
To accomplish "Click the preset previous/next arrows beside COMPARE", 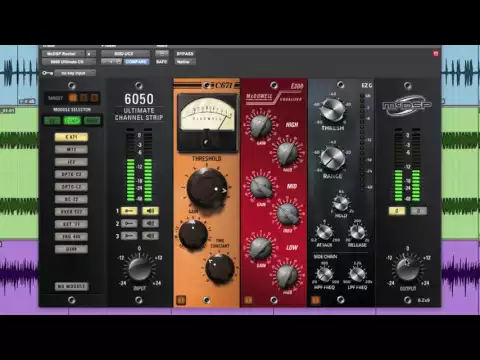I will [108, 62].
